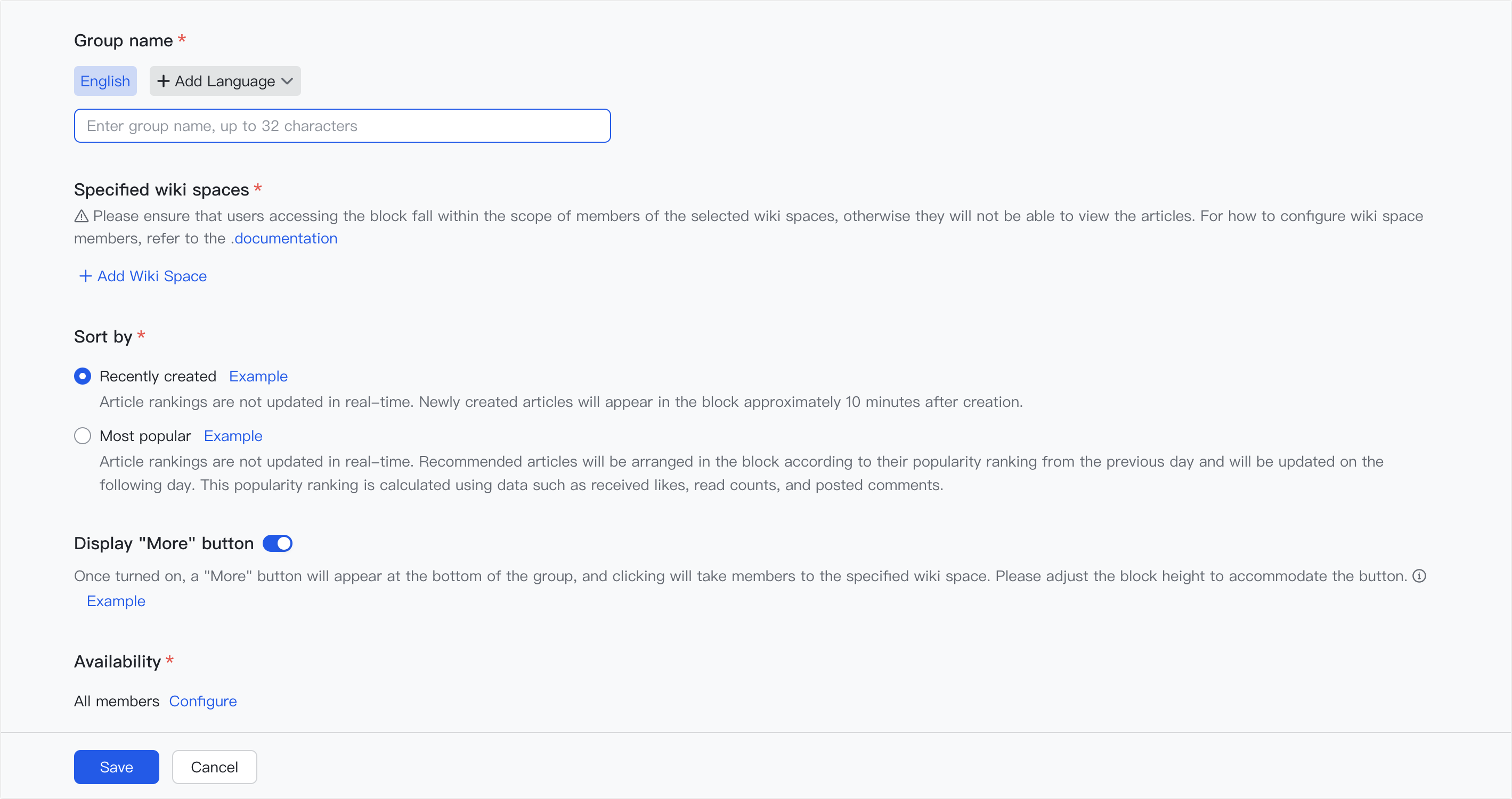Select the Most popular sort option
This screenshot has width=1512, height=799.
click(x=83, y=435)
